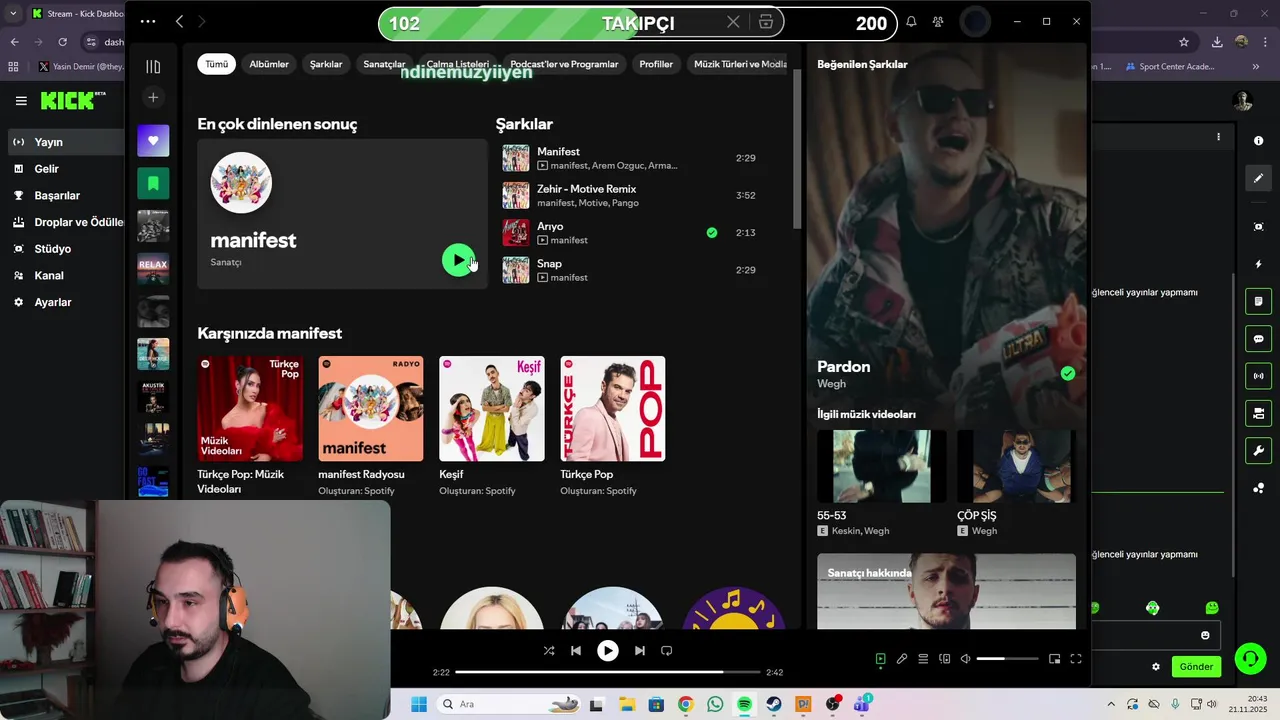Open Spotify from Windows taskbar

[744, 704]
